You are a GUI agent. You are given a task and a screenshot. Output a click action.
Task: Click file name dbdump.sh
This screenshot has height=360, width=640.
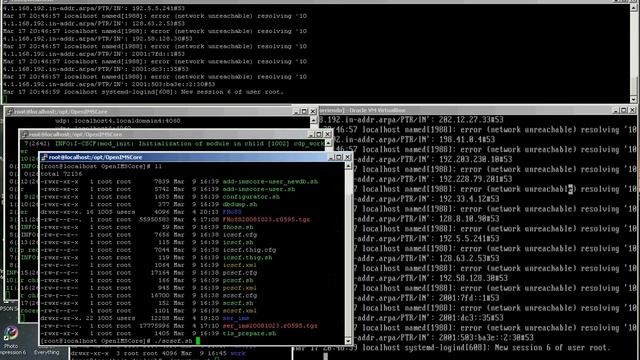coord(240,204)
